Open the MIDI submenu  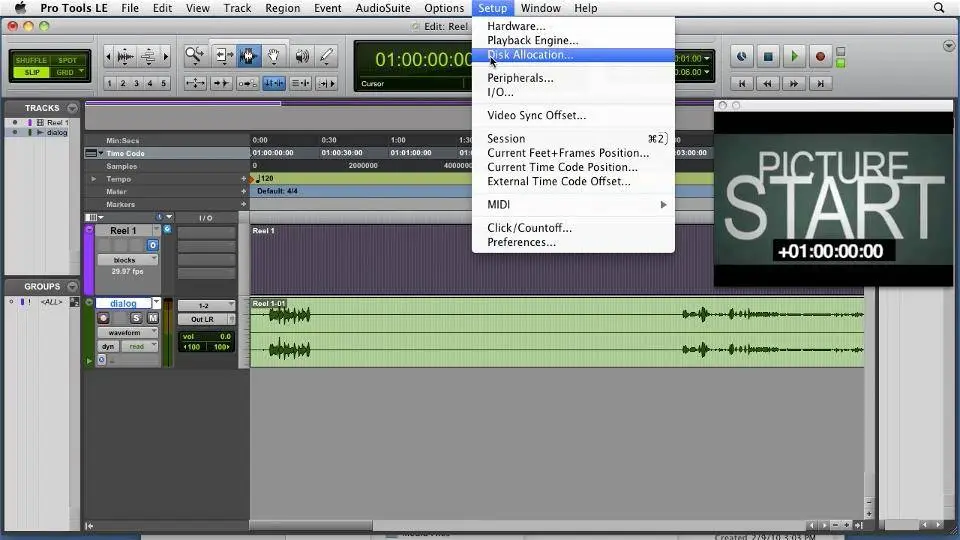pyautogui.click(x=573, y=204)
